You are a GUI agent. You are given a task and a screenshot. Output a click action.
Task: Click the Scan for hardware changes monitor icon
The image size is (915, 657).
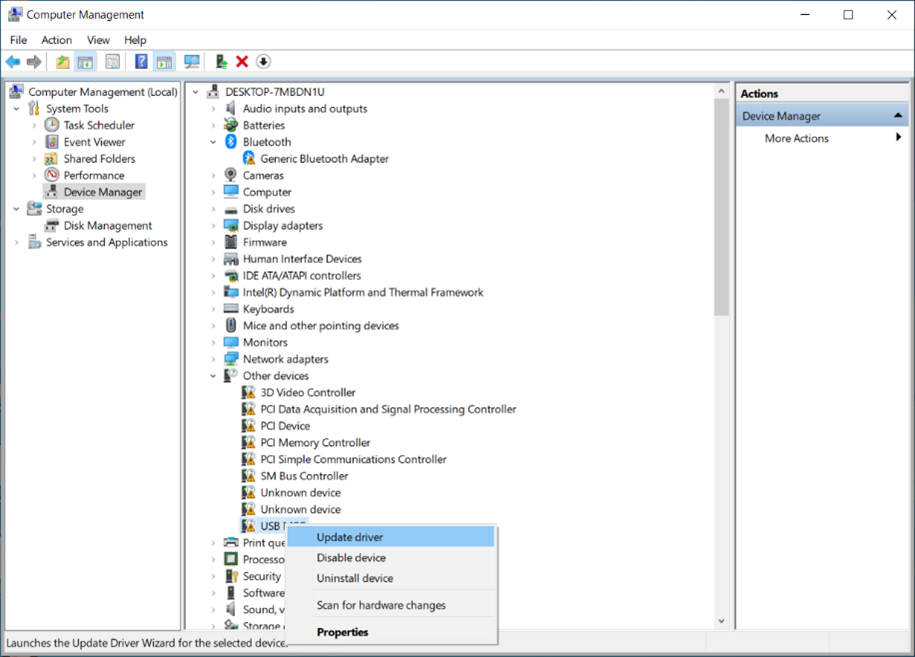191,61
